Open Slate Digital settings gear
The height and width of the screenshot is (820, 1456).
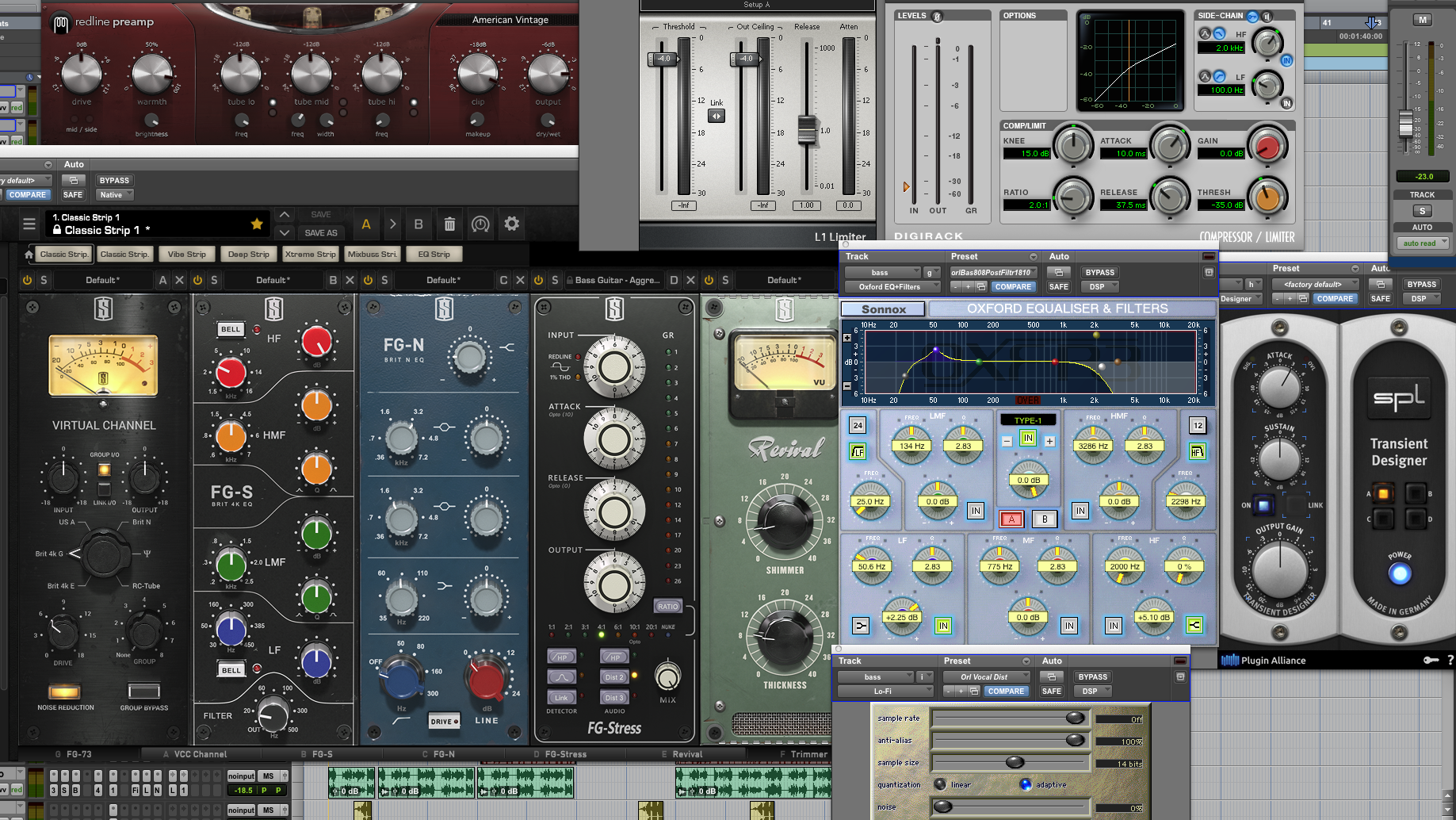point(512,224)
